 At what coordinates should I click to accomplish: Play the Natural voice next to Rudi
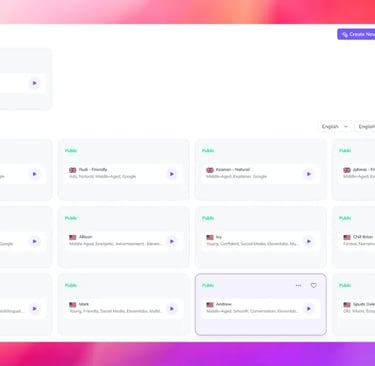pos(309,174)
